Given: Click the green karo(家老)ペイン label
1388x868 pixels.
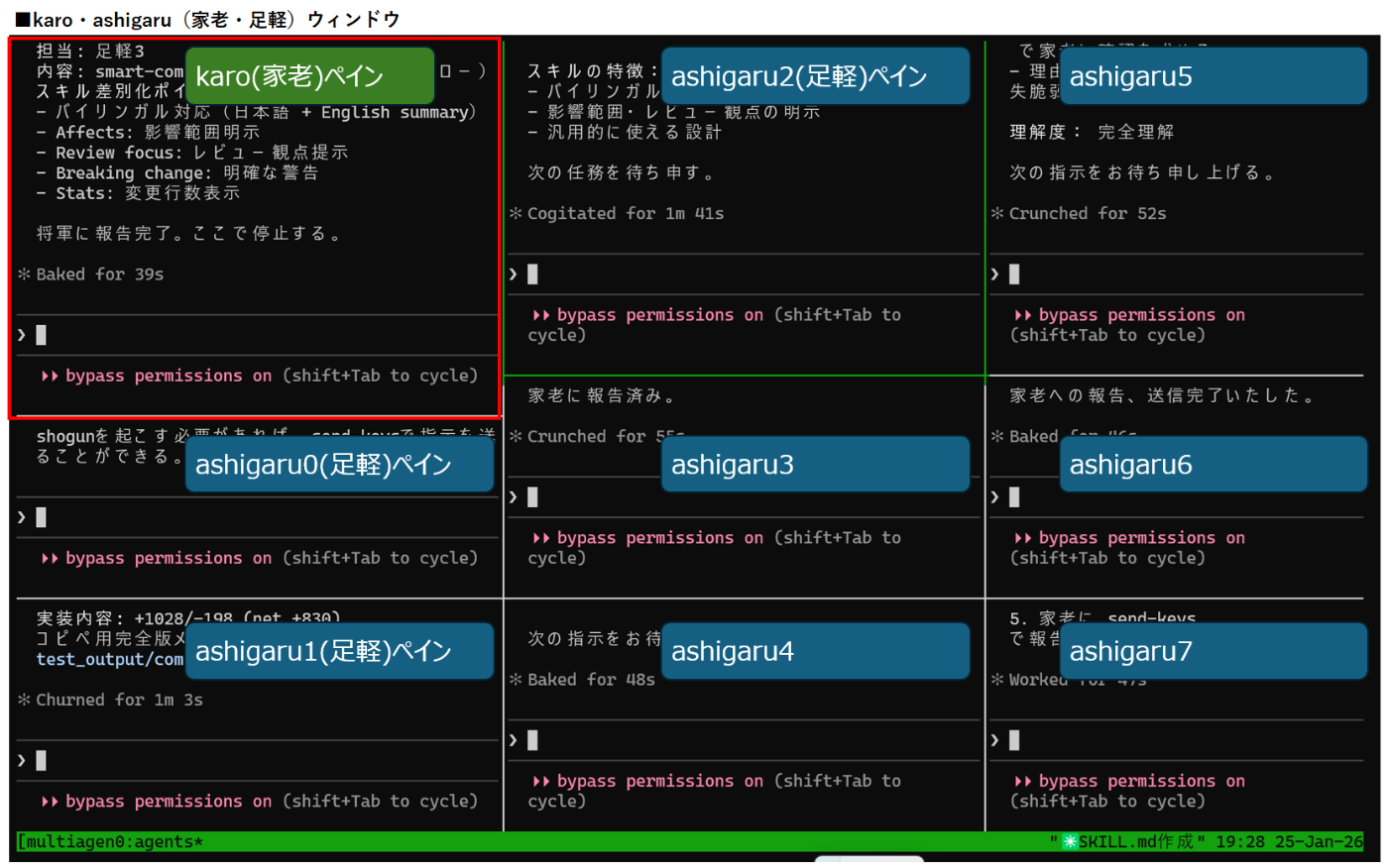Looking at the screenshot, I should coord(308,74).
